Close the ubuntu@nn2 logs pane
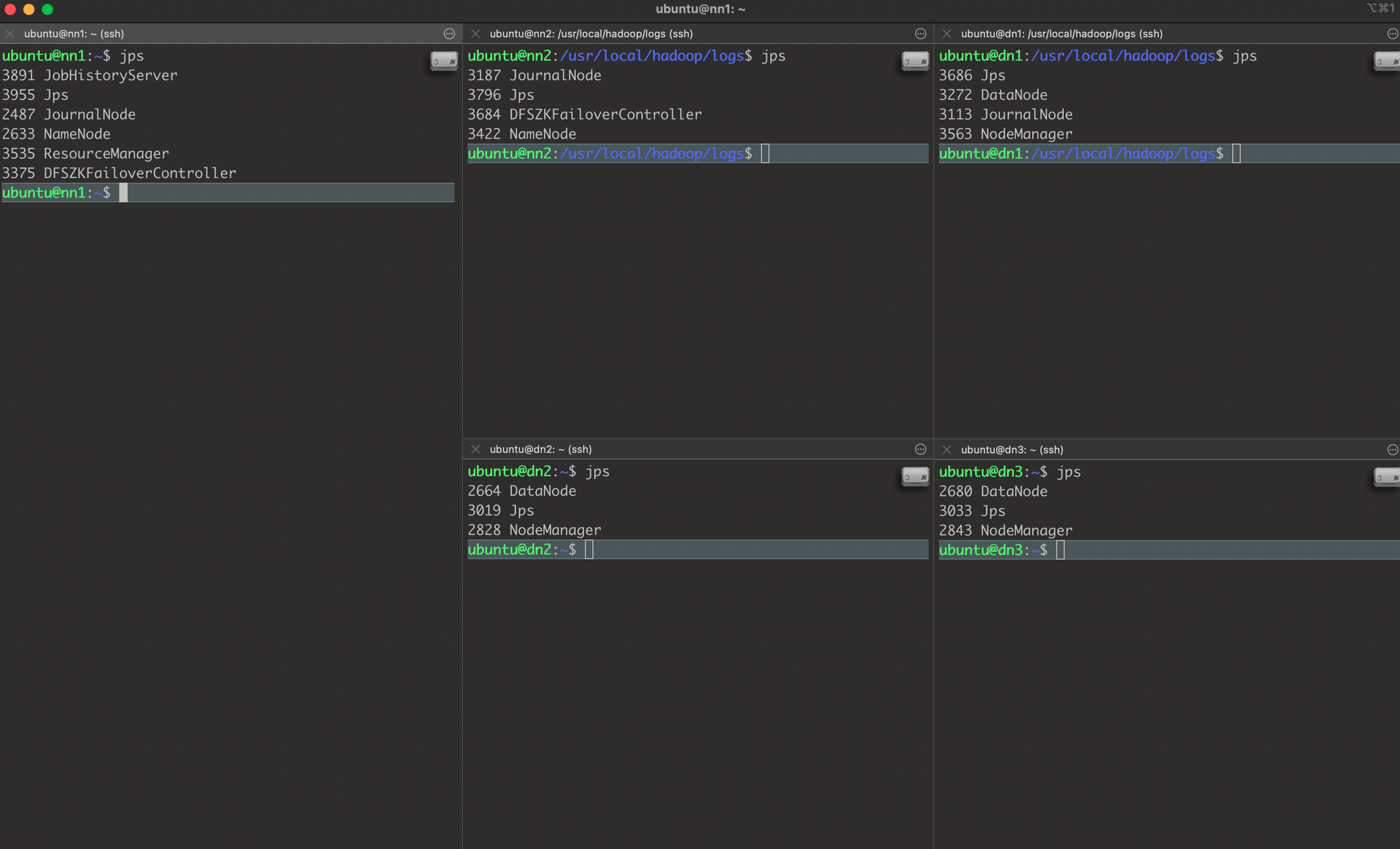 pyautogui.click(x=475, y=34)
